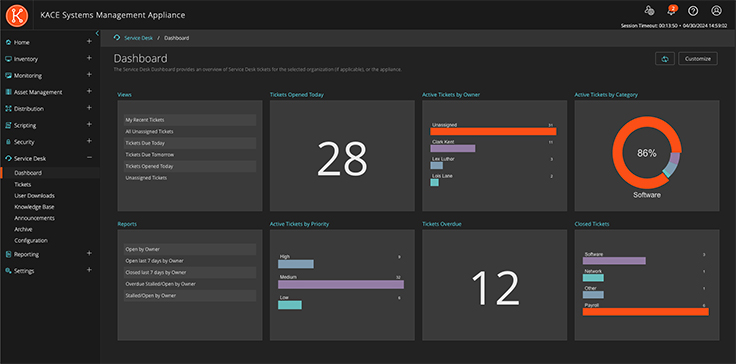Click the orange Unassigned bar in owner chart

point(493,132)
